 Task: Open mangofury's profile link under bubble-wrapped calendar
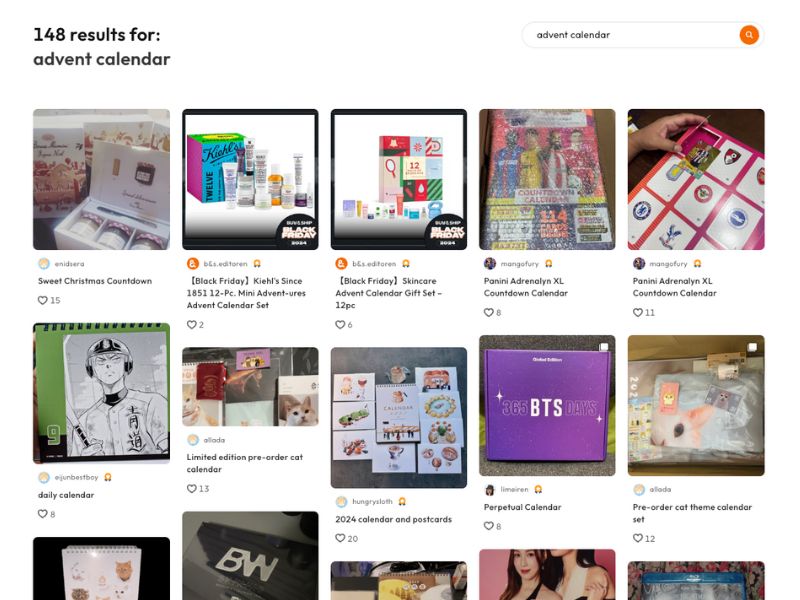(519, 264)
